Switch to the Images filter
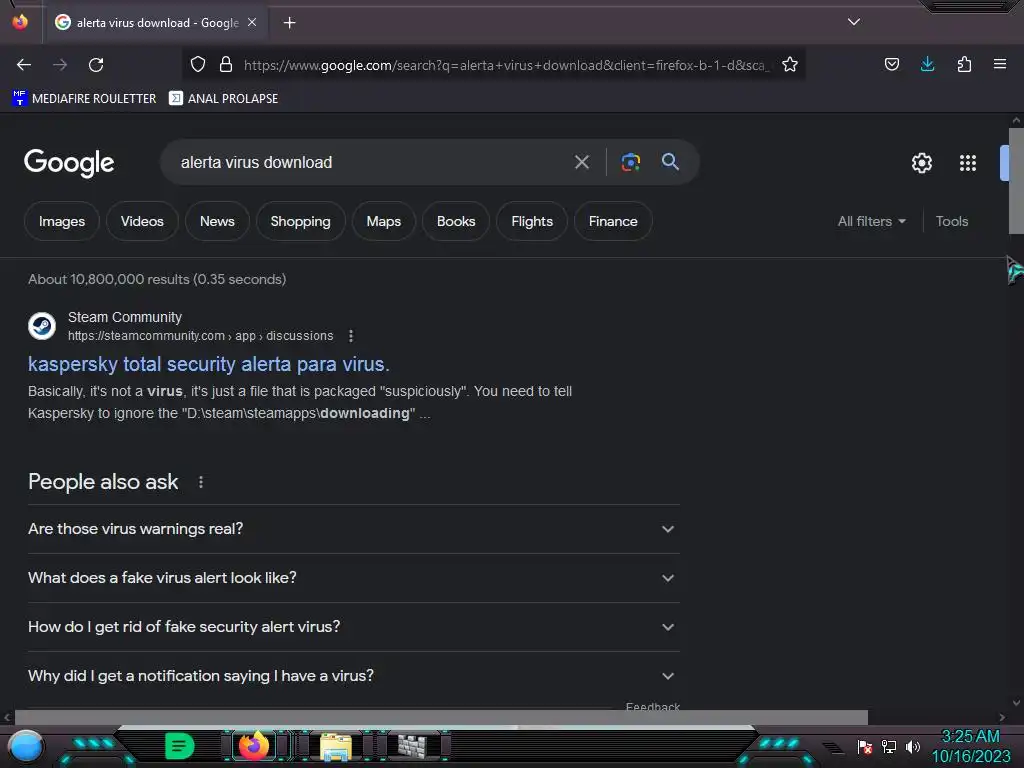Screen dimensions: 1024x768 61,221
